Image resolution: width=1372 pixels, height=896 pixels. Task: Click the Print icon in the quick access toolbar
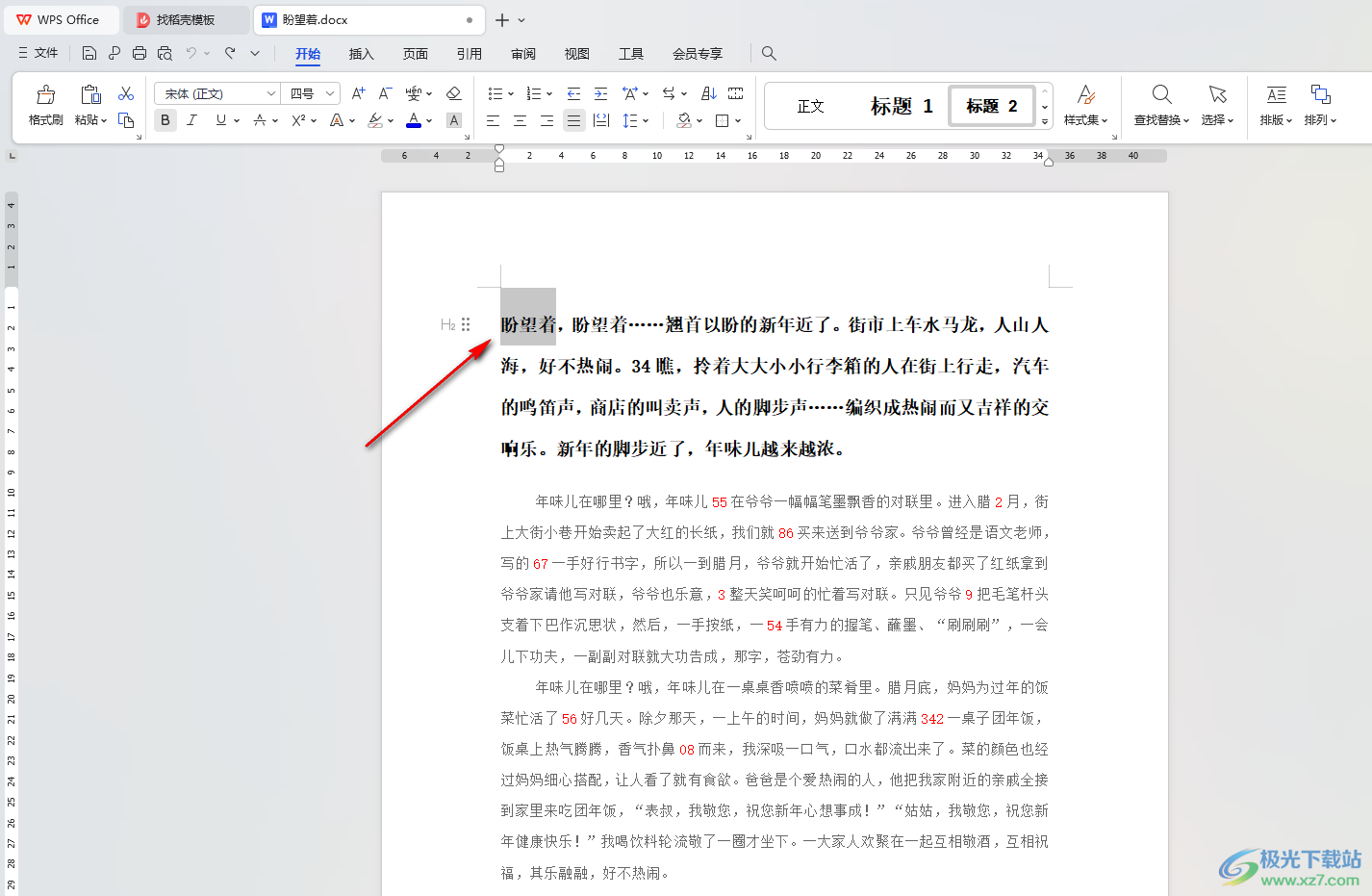(140, 53)
